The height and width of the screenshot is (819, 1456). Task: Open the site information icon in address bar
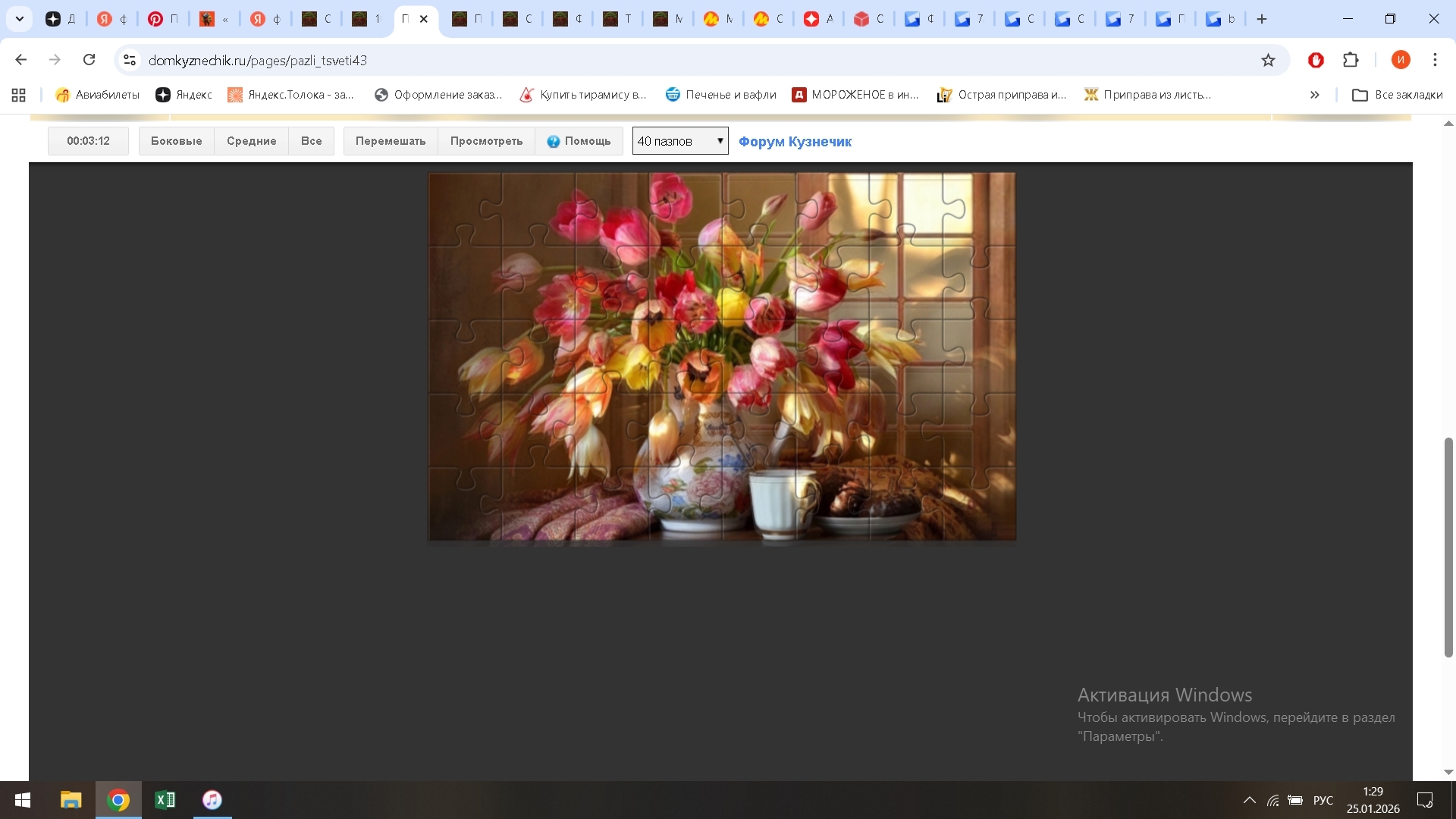click(130, 61)
